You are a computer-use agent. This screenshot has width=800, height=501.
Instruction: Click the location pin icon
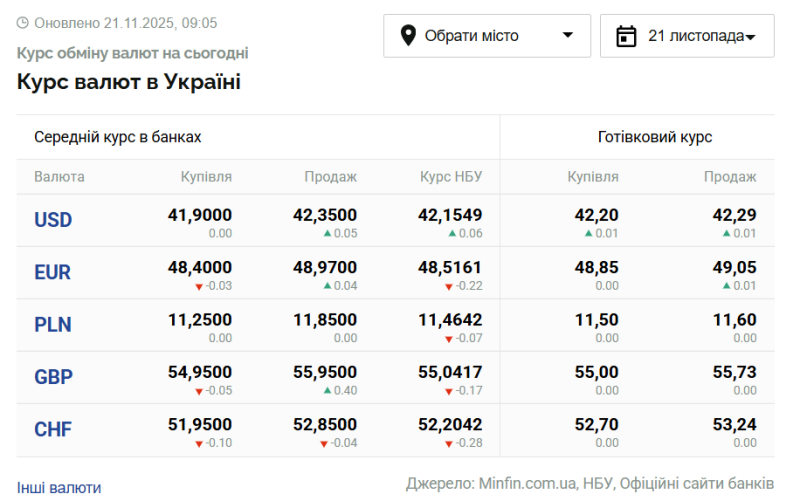pyautogui.click(x=408, y=36)
